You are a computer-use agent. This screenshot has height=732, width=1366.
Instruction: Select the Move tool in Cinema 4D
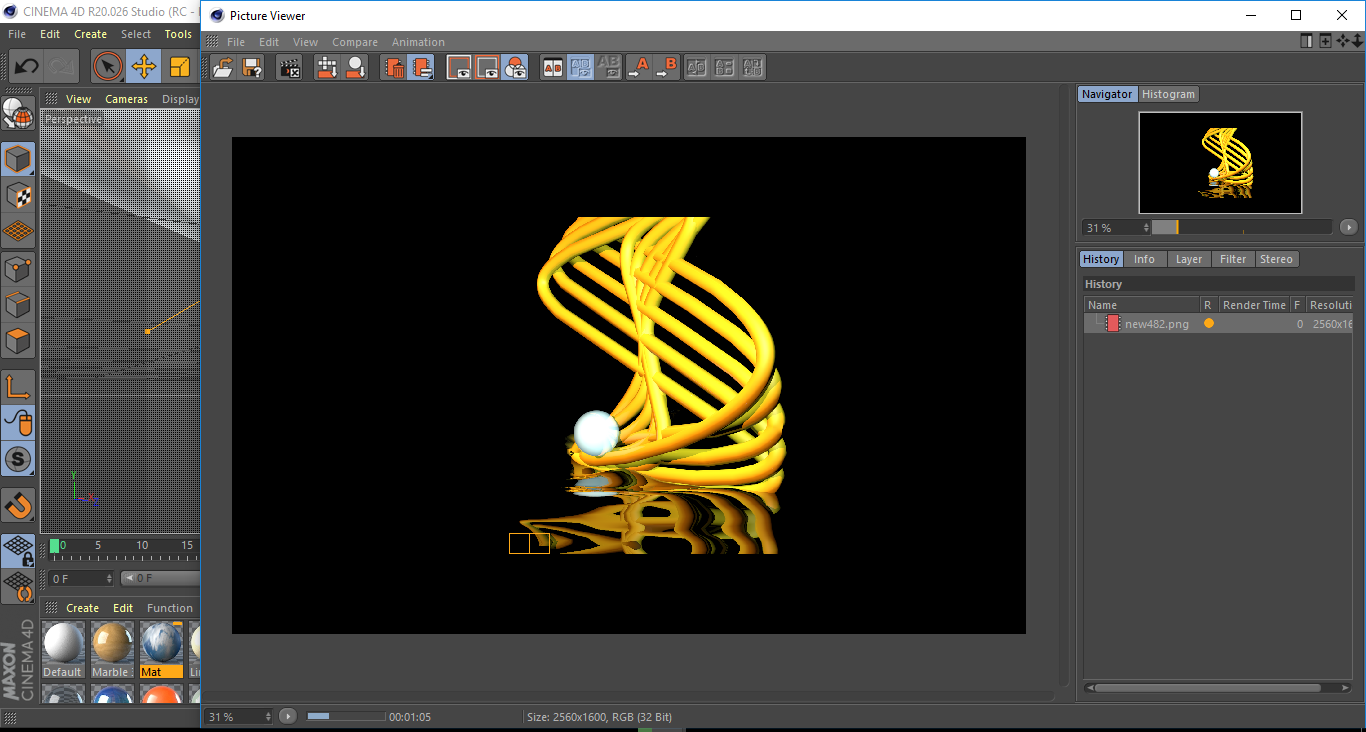pyautogui.click(x=143, y=67)
